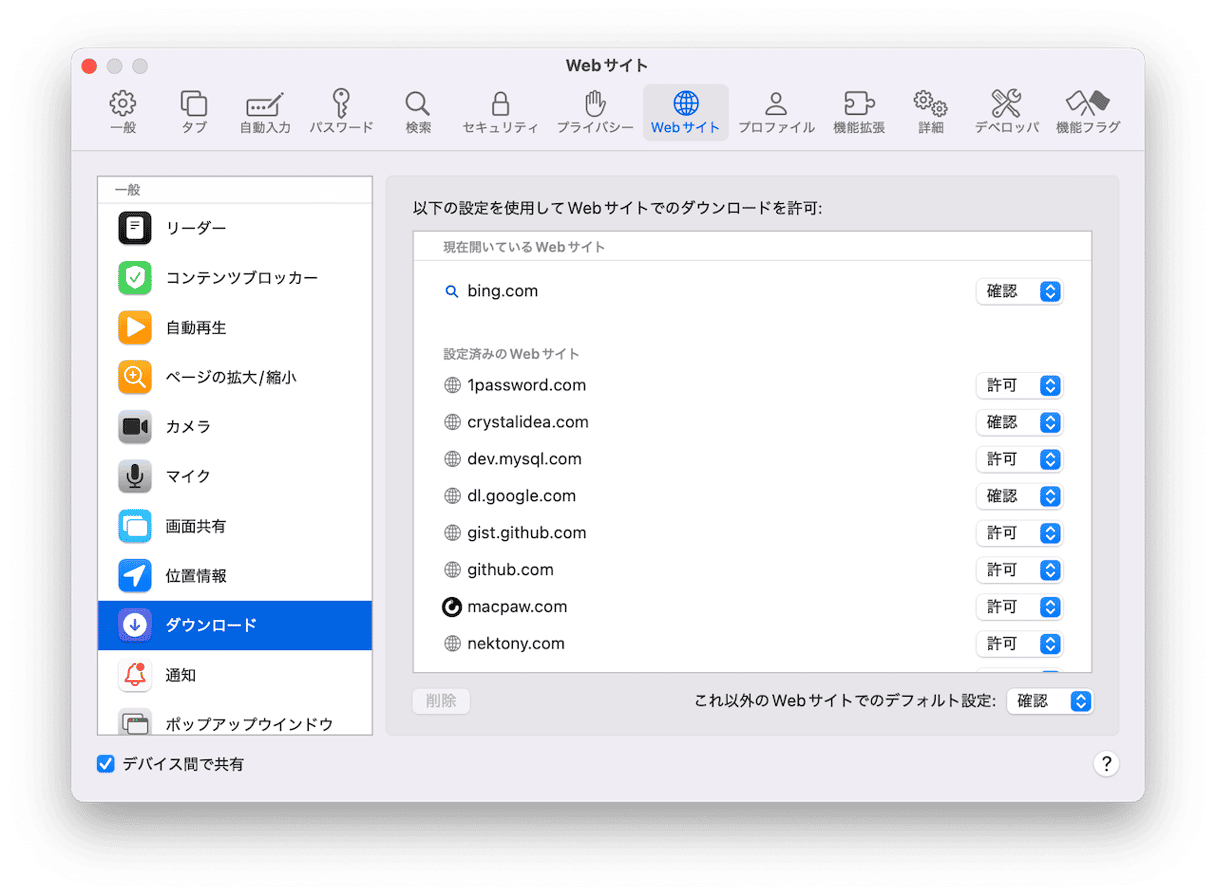Select the Reader (リーダー) sidebar icon
This screenshot has width=1216, height=896.
pos(135,228)
